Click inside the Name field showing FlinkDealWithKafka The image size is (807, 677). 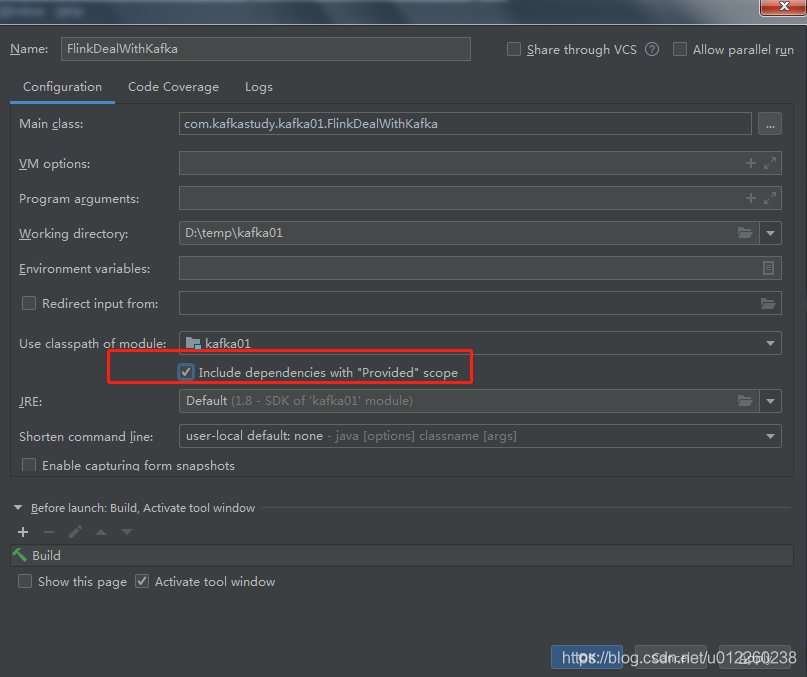[265, 48]
